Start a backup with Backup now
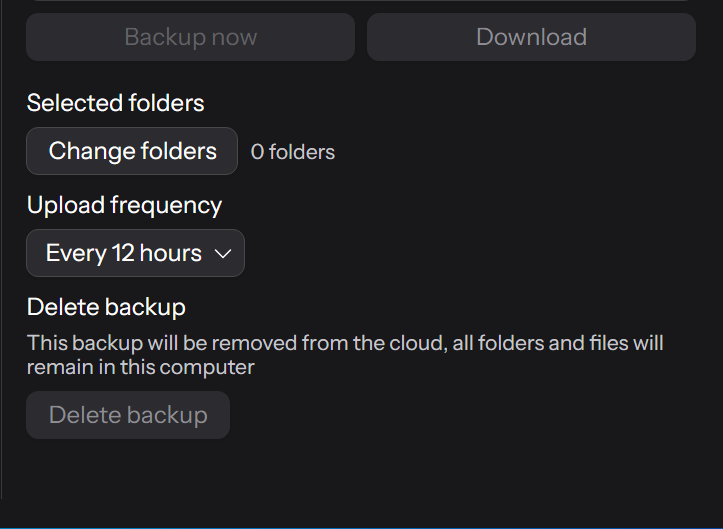 coord(190,38)
